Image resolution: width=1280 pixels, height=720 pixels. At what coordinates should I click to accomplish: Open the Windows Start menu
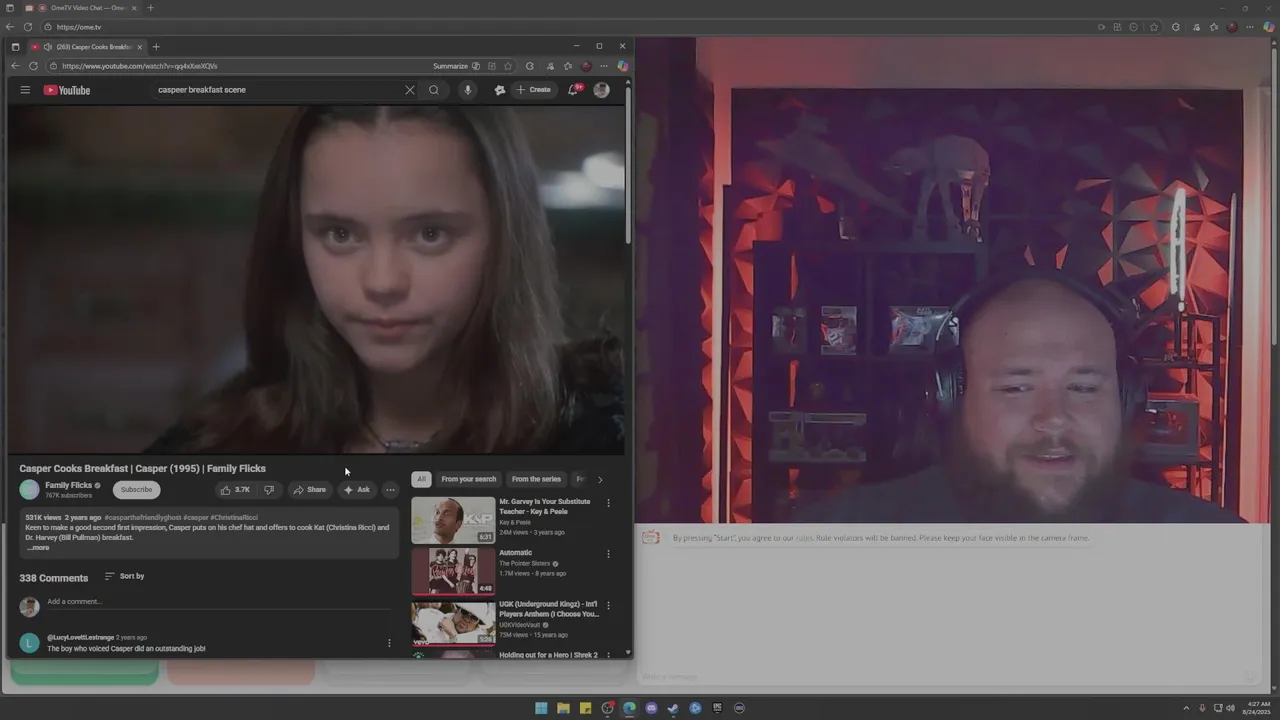tap(541, 708)
